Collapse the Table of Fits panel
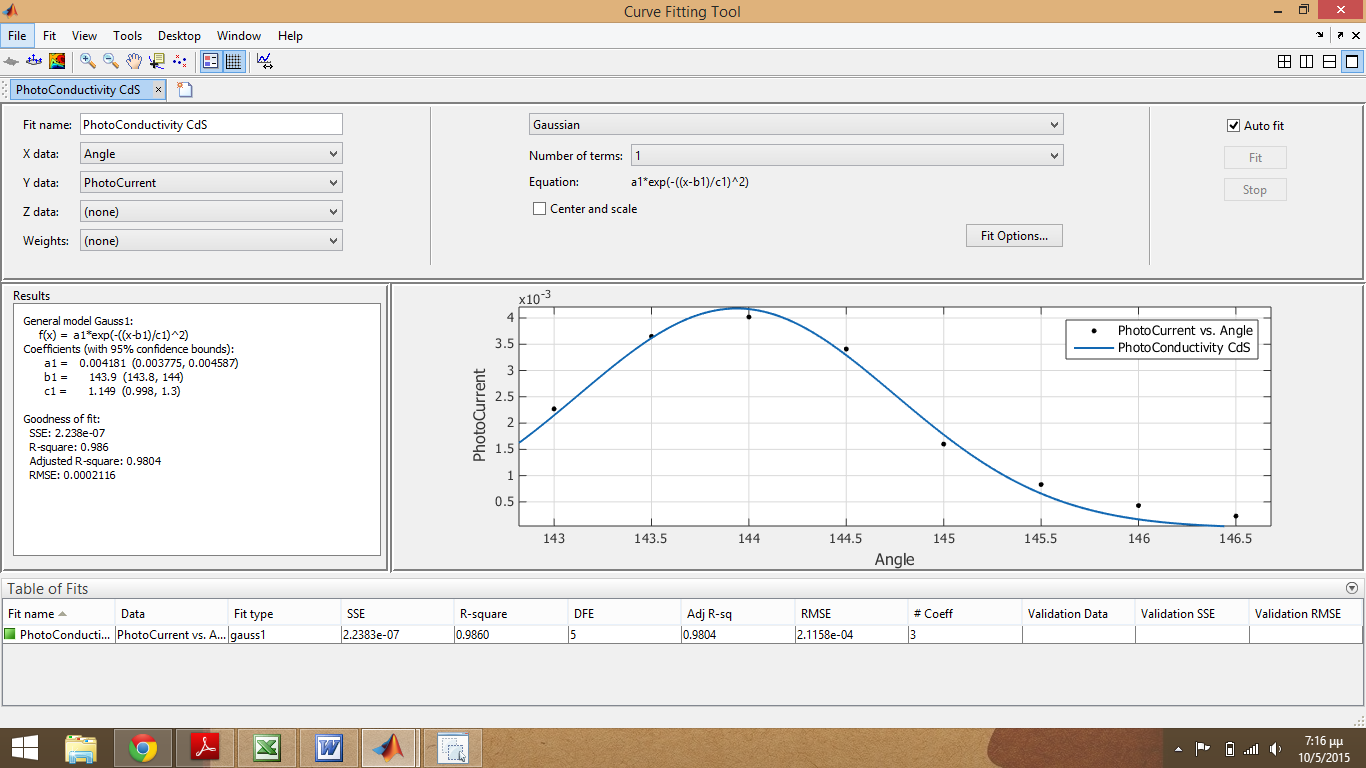Screen dimensions: 1366x768 click(1352, 589)
